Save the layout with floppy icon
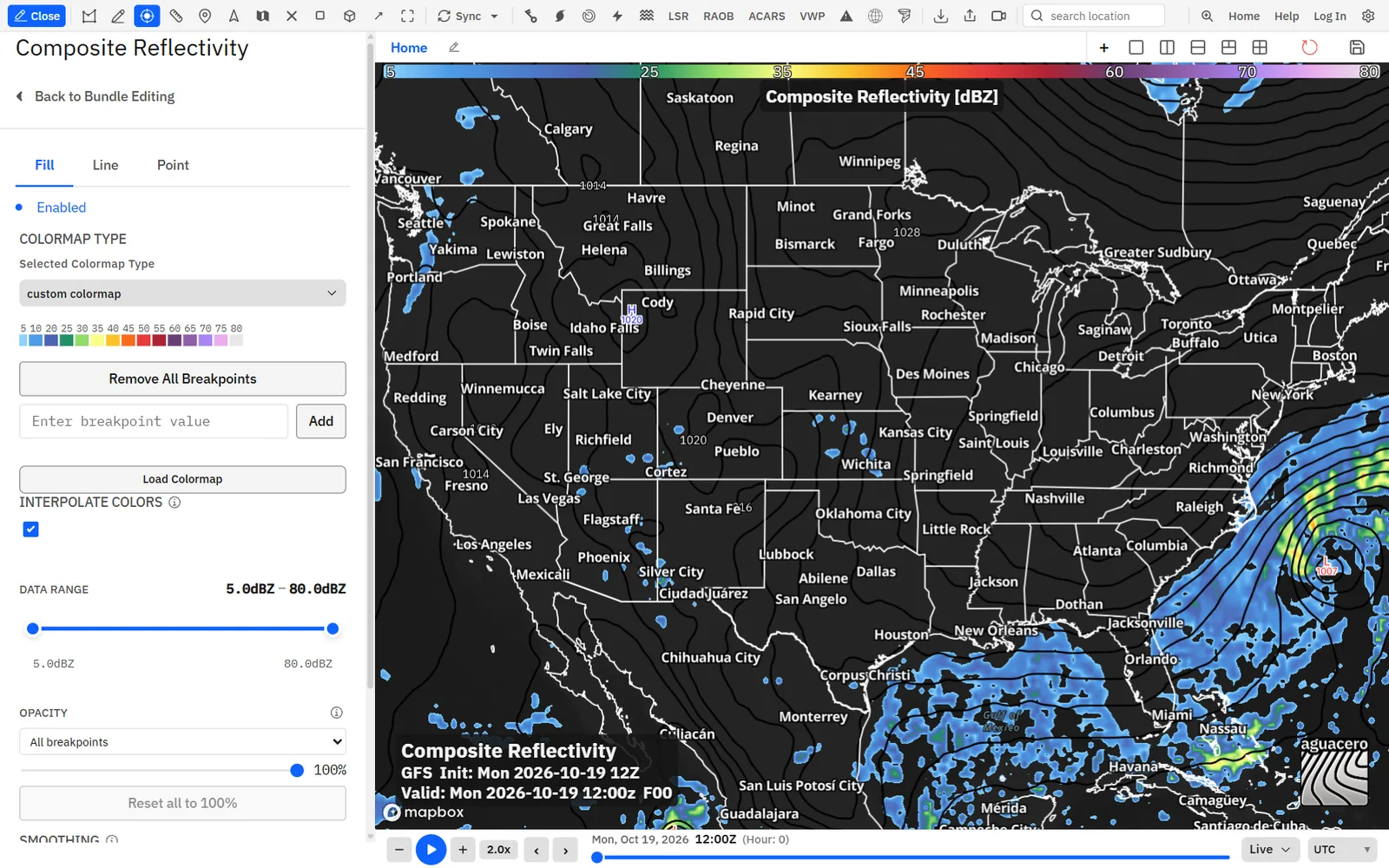The height and width of the screenshot is (868, 1389). tap(1357, 48)
